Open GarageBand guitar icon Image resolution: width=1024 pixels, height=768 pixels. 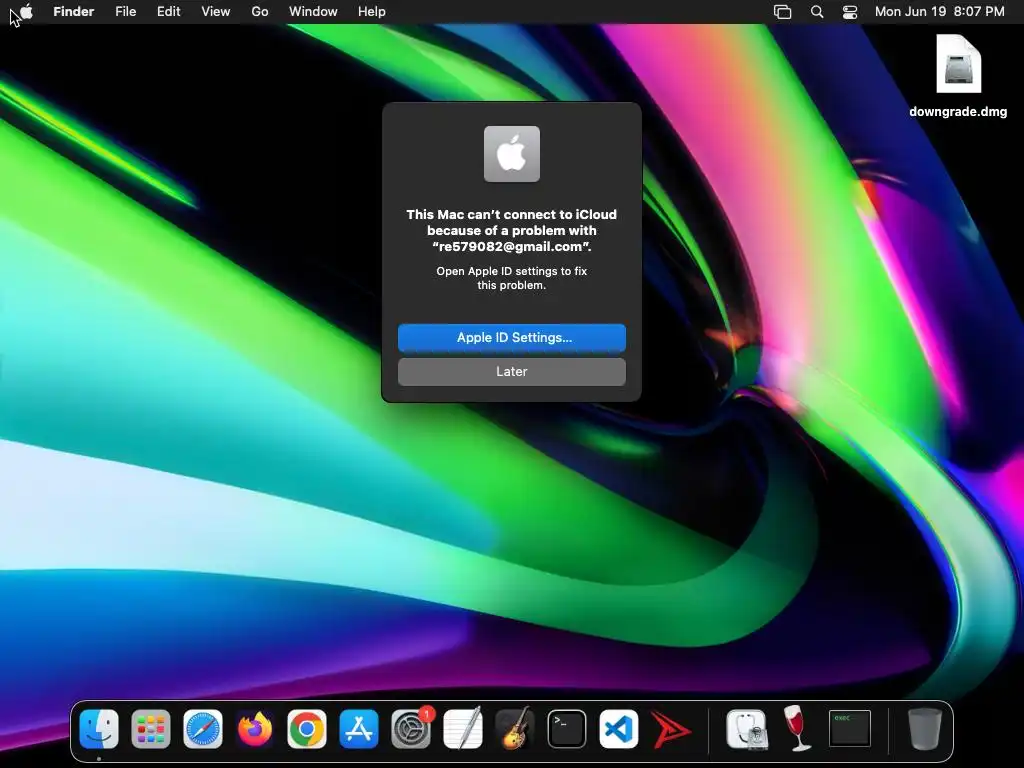pos(515,729)
